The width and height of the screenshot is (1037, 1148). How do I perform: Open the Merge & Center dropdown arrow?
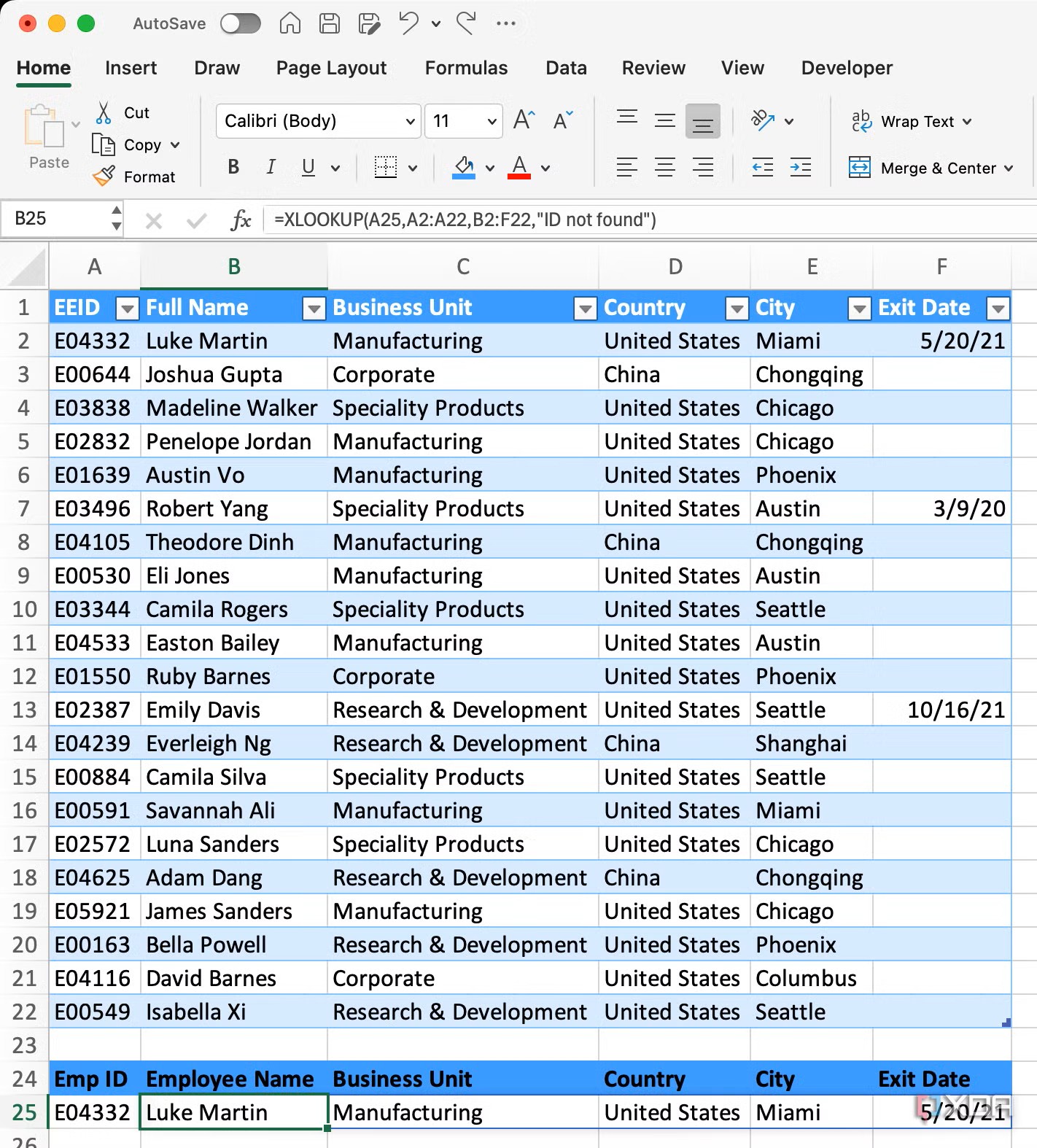1009,168
